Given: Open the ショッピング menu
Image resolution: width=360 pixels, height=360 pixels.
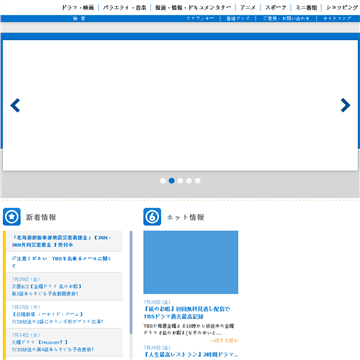Looking at the screenshot, I should pos(342,7).
